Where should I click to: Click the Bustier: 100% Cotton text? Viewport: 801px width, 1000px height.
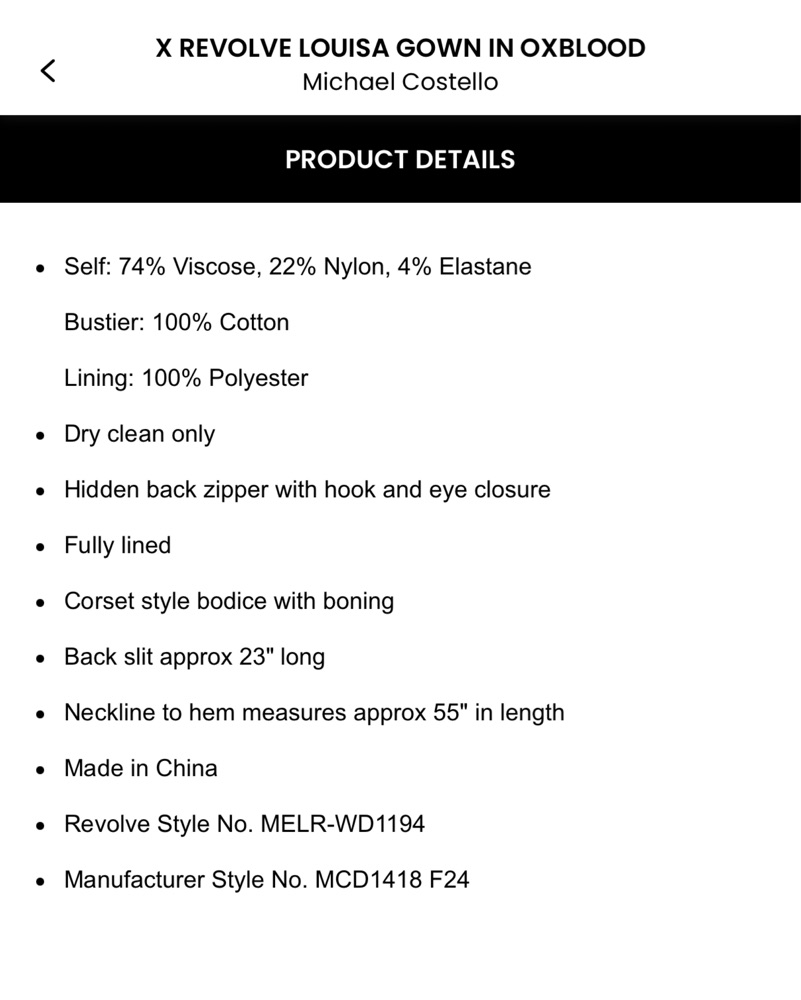(x=176, y=323)
